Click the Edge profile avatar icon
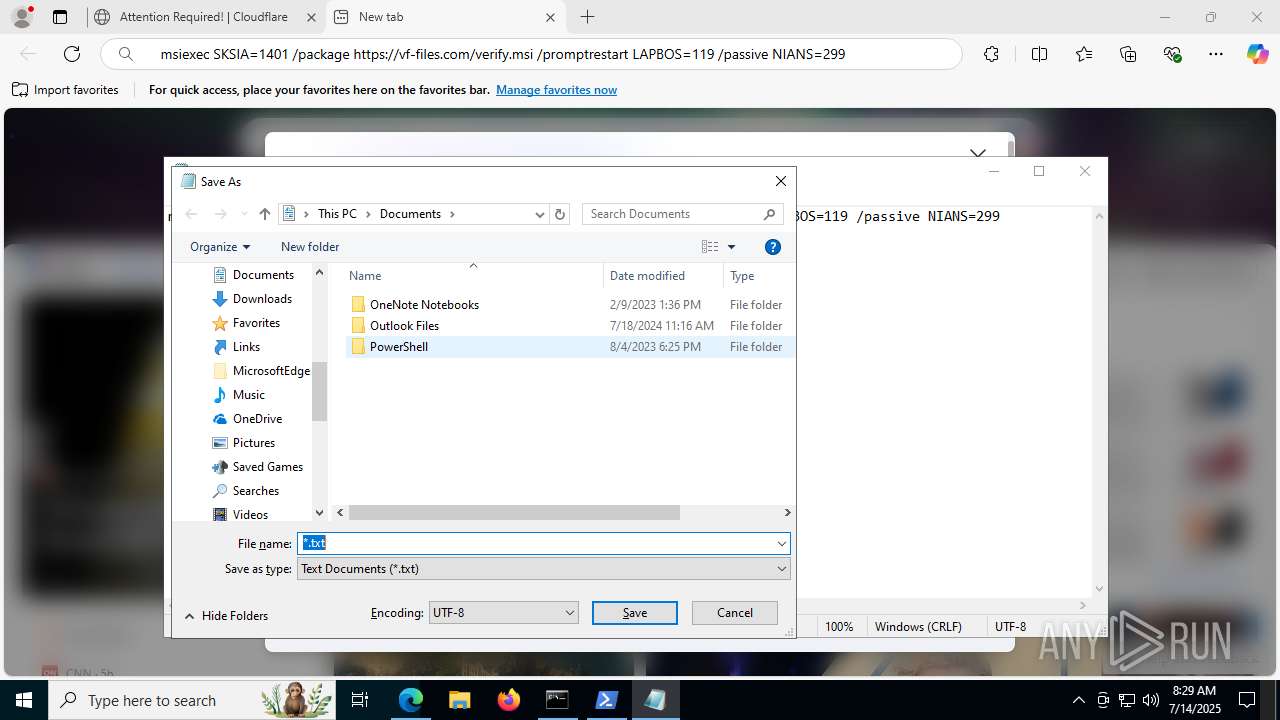This screenshot has height=720, width=1280. click(x=22, y=16)
